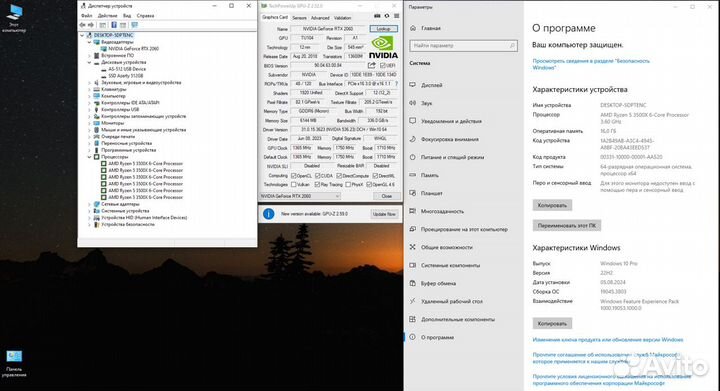Collapse the 'Дисковые устройства' tree node

[x=90, y=62]
